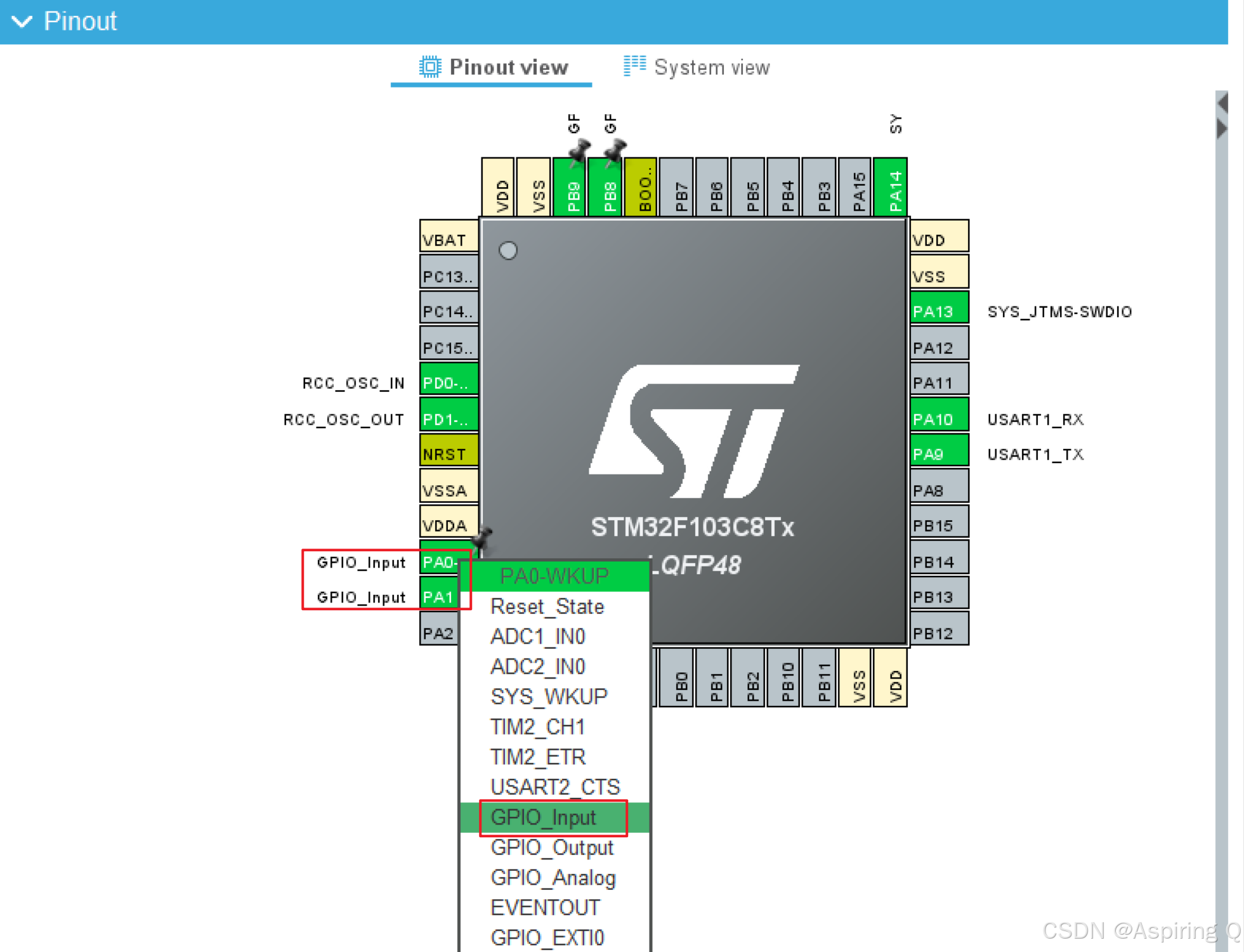Assign TIM2_ETR to the pin

click(x=538, y=757)
